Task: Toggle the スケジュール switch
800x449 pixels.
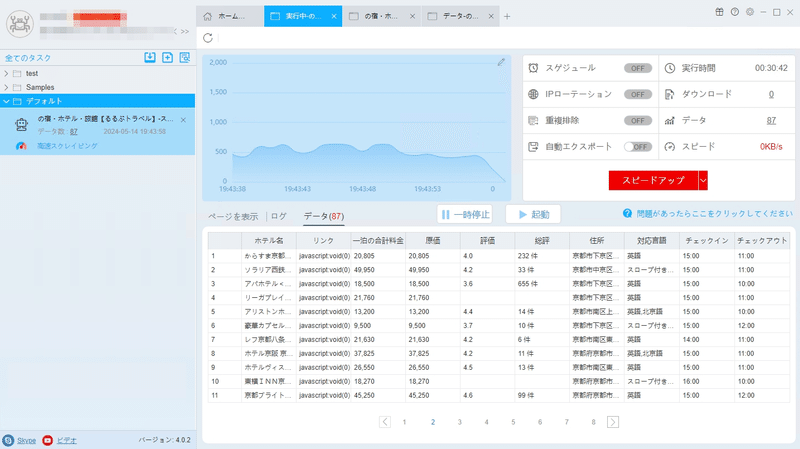Action: 638,68
